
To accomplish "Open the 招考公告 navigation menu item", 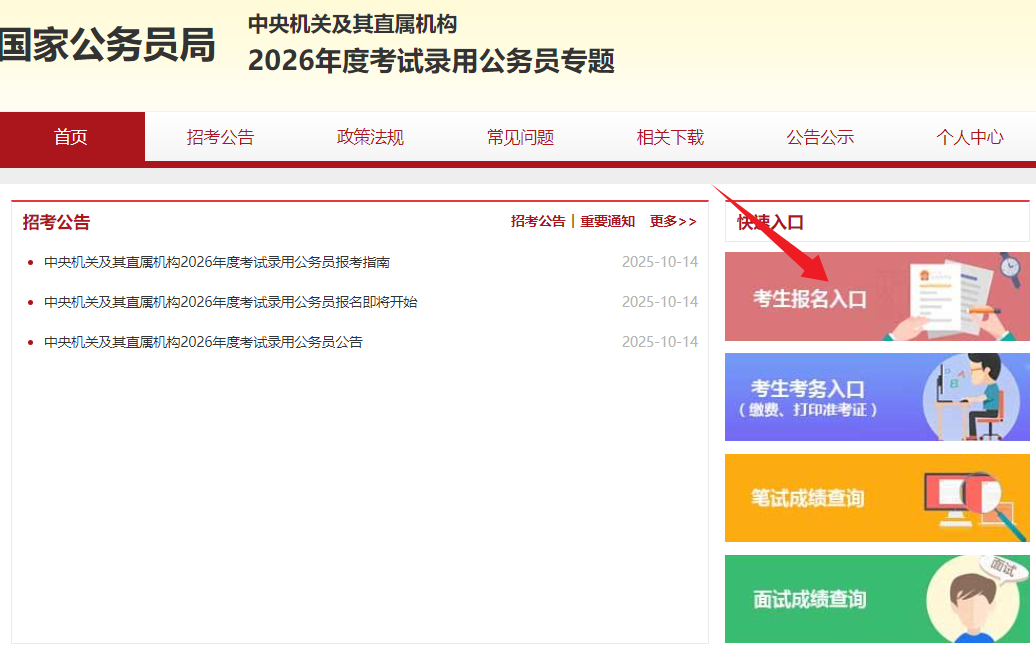I will 220,137.
